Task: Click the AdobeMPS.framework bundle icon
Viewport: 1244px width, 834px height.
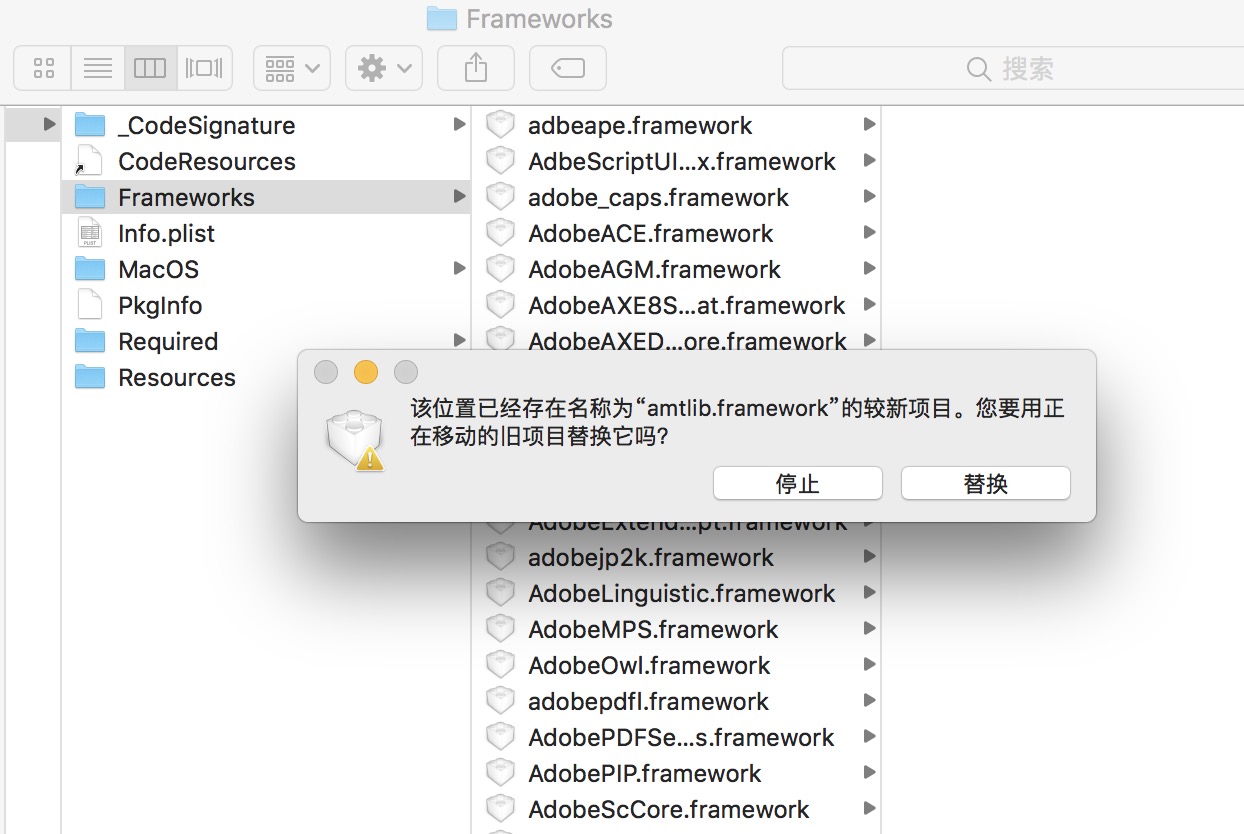Action: [x=500, y=629]
